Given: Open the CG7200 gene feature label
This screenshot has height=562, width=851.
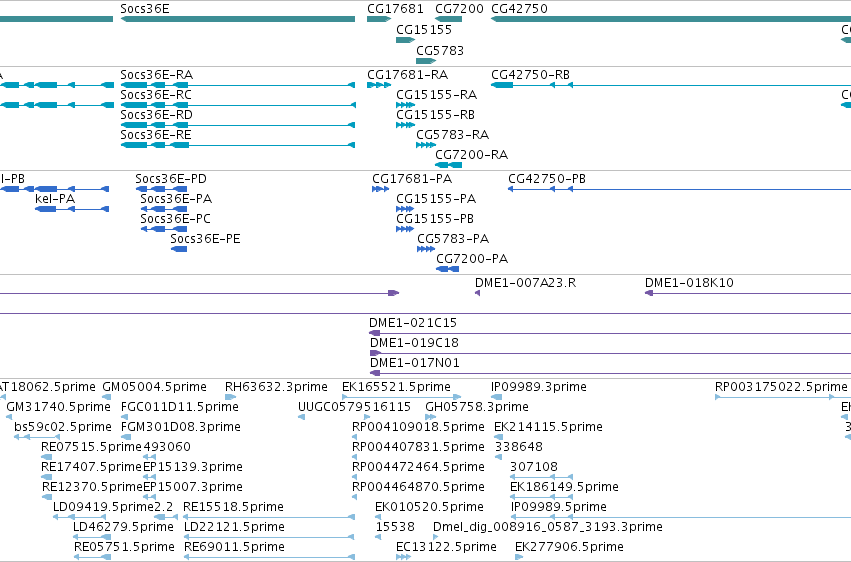Looking at the screenshot, I should pyautogui.click(x=459, y=9).
